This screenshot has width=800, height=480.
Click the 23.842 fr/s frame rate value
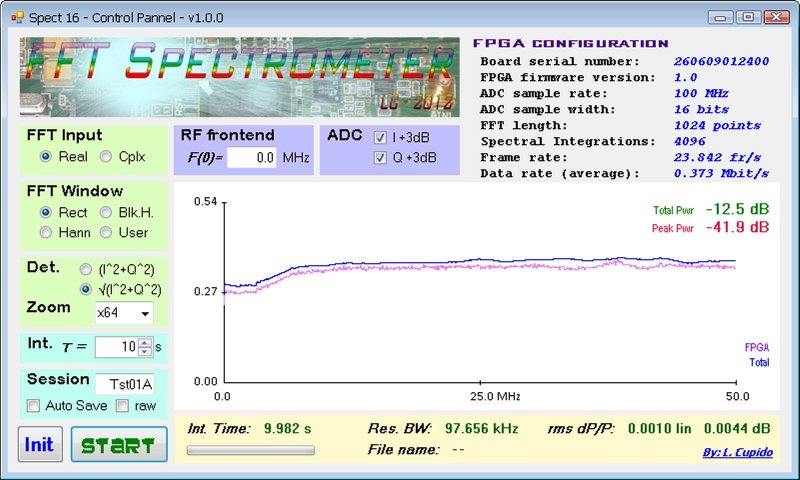tap(717, 158)
